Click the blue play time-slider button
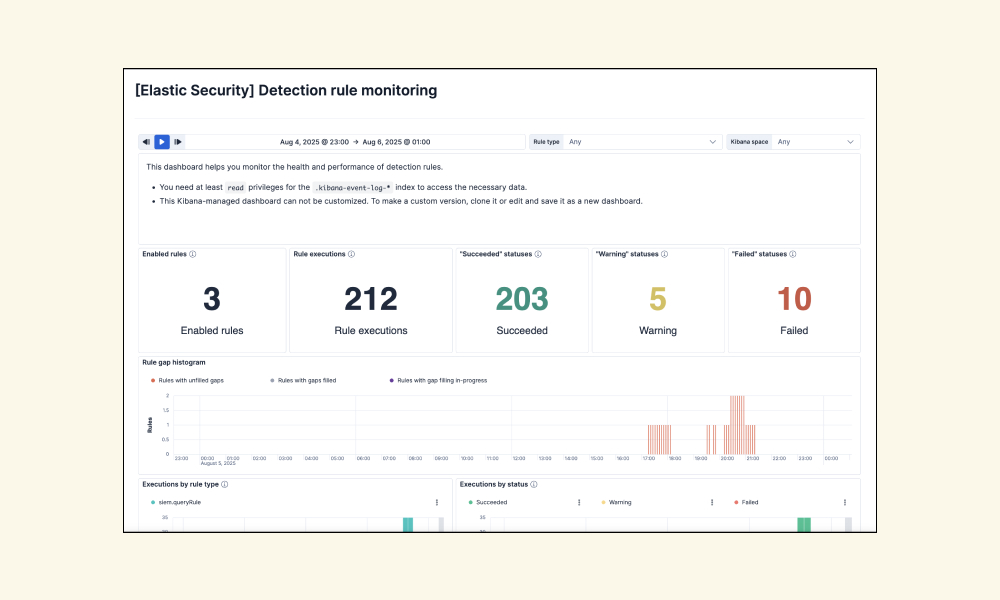The image size is (1000, 600). (162, 142)
